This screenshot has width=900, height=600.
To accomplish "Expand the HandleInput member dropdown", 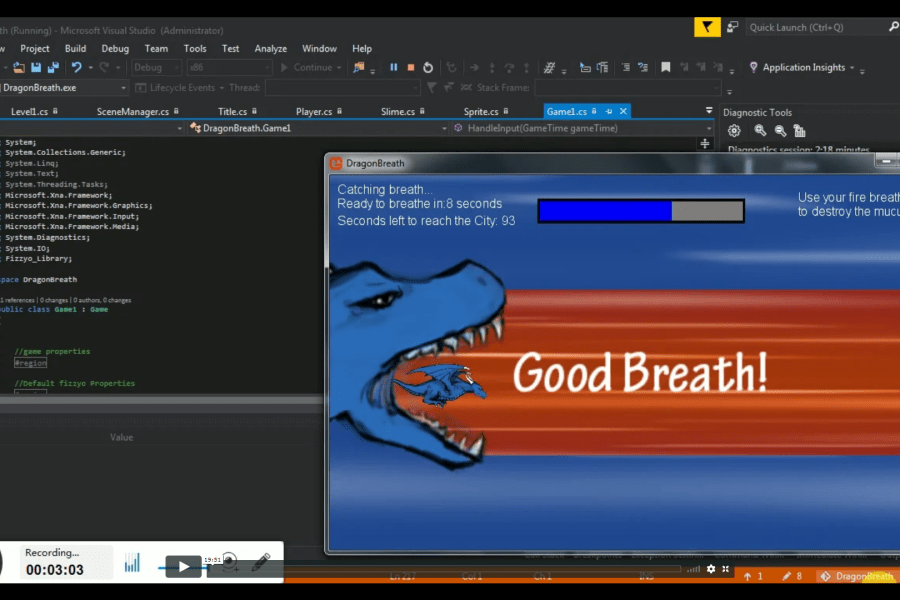I will pyautogui.click(x=708, y=128).
